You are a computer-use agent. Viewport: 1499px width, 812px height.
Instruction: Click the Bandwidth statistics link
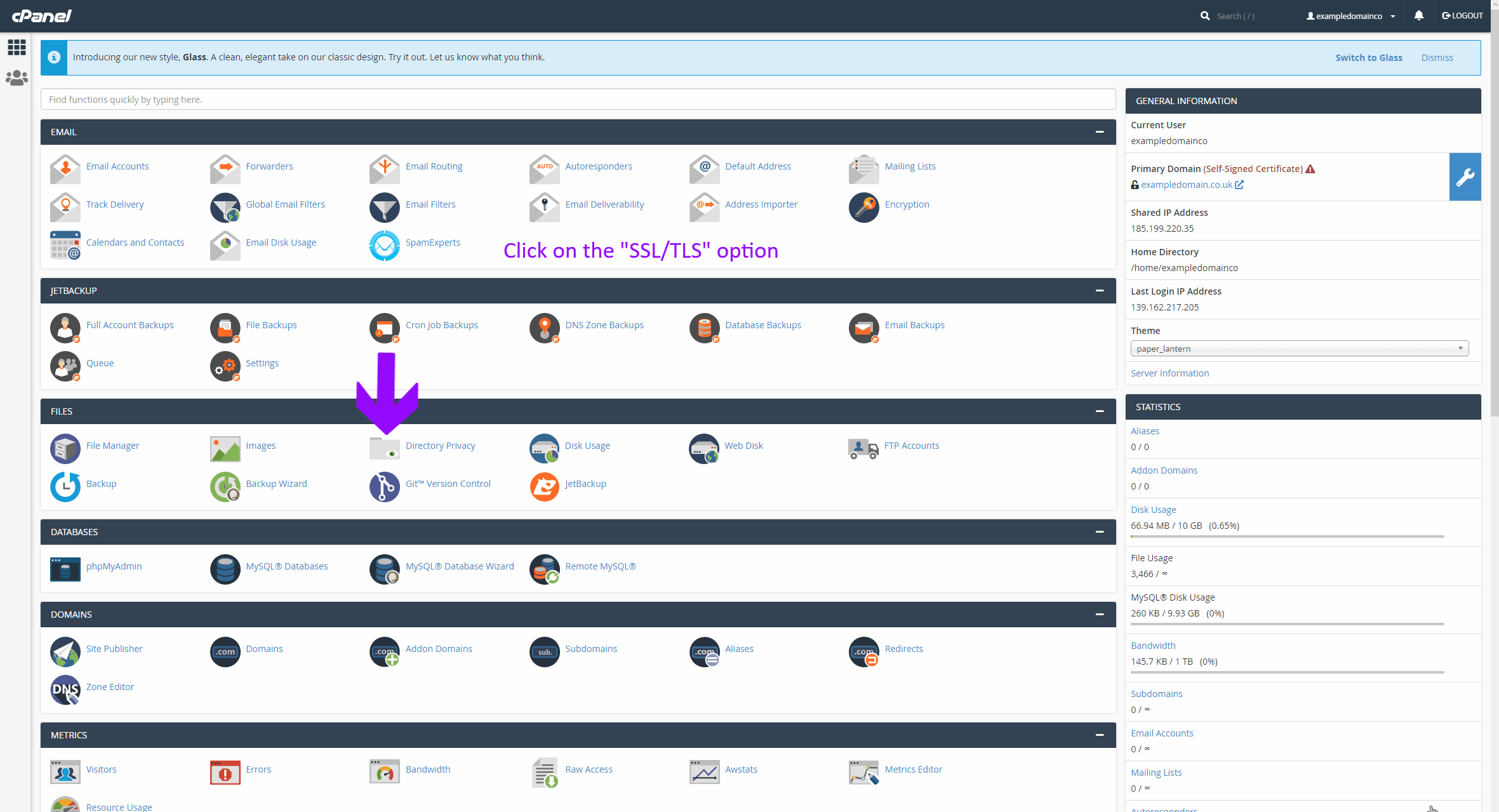(x=1153, y=646)
